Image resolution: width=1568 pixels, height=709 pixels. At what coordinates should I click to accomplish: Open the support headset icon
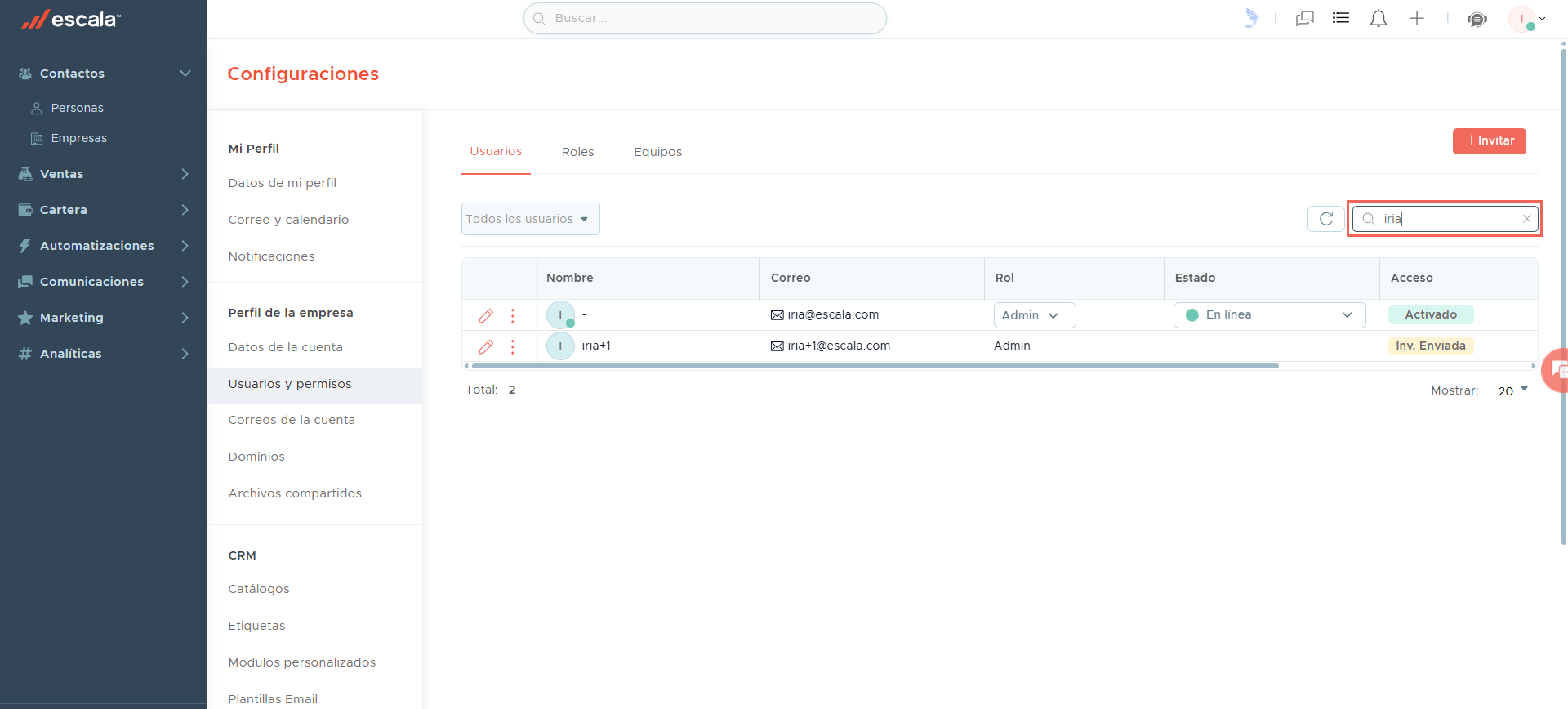pos(1477,19)
